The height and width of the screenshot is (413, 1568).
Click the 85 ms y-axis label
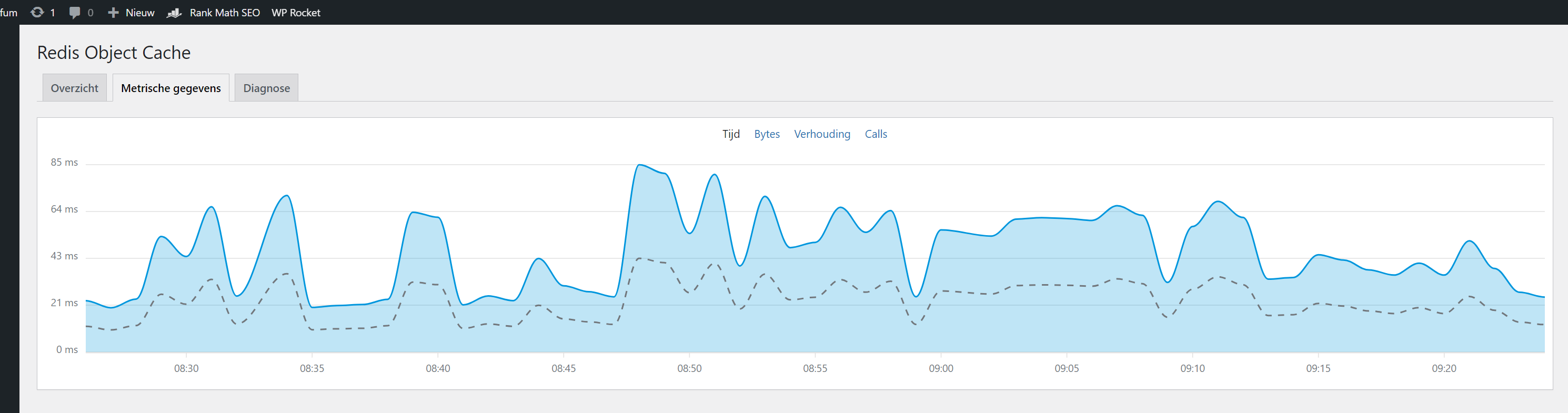[x=64, y=163]
